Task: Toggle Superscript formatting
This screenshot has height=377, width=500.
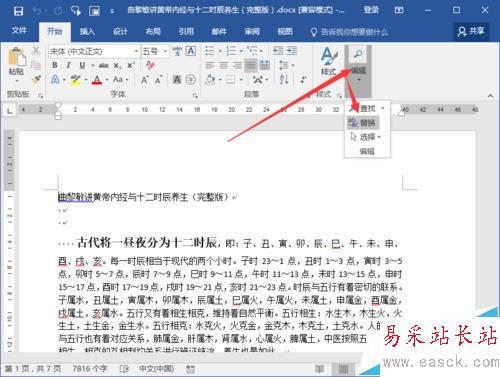Action: pos(131,65)
